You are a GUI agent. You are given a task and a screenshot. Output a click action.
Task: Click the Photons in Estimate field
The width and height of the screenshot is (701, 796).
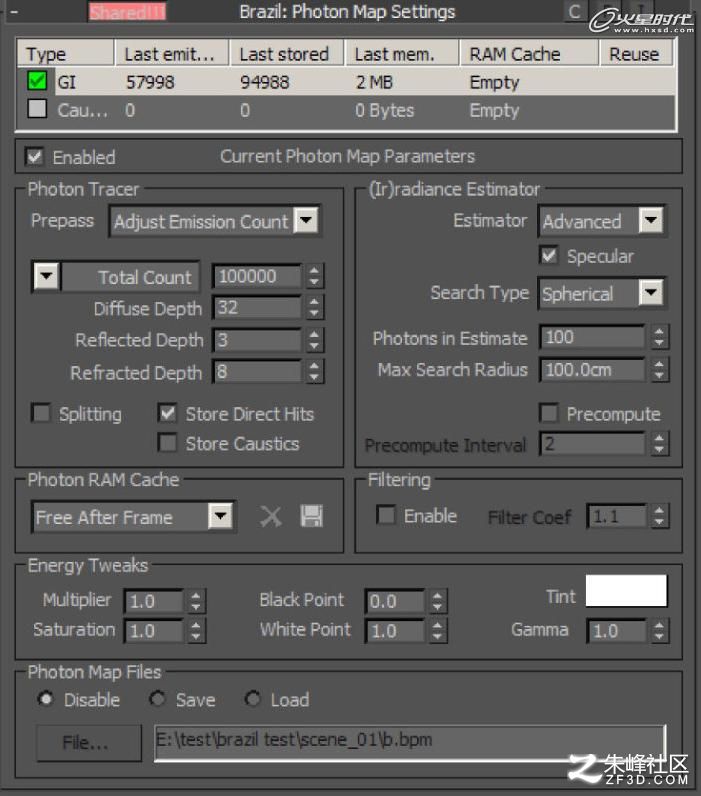tap(592, 337)
